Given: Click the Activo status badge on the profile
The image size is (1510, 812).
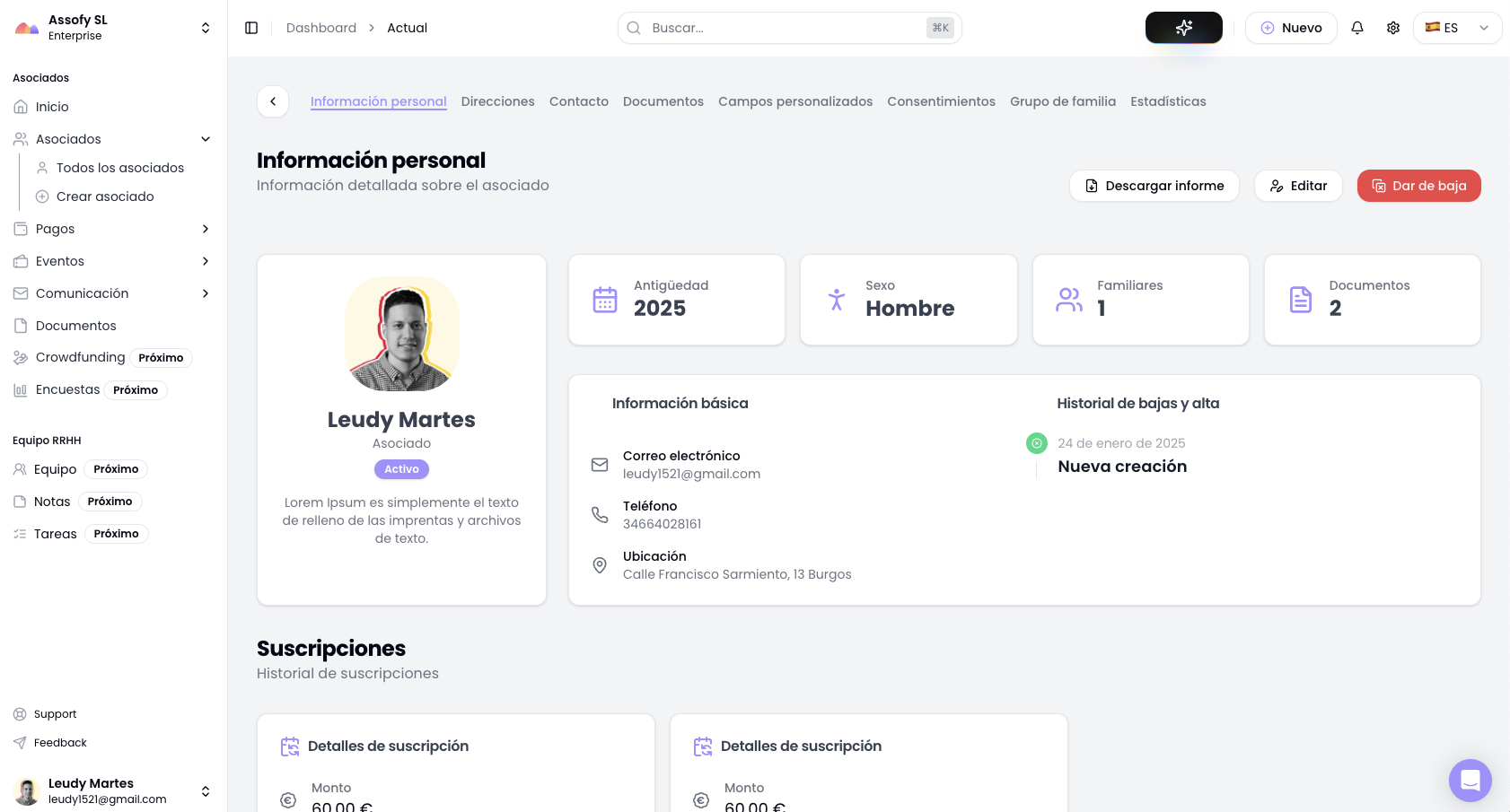Looking at the screenshot, I should (401, 469).
